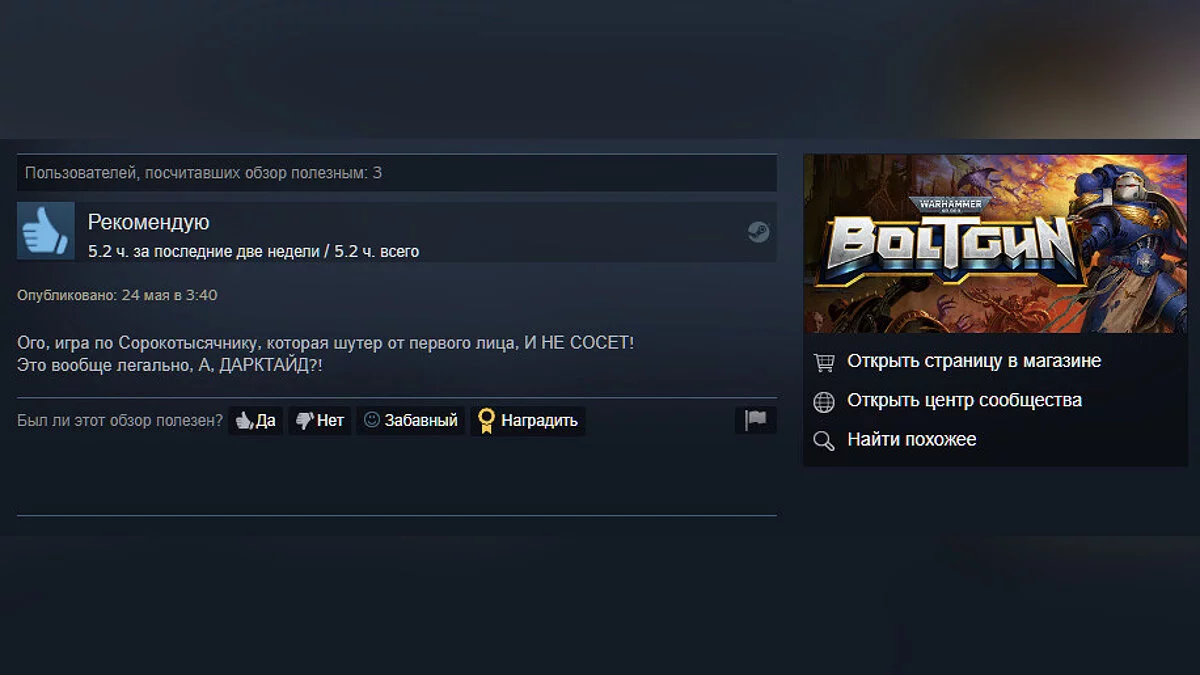
Task: Give an award with Наградить
Action: point(528,420)
